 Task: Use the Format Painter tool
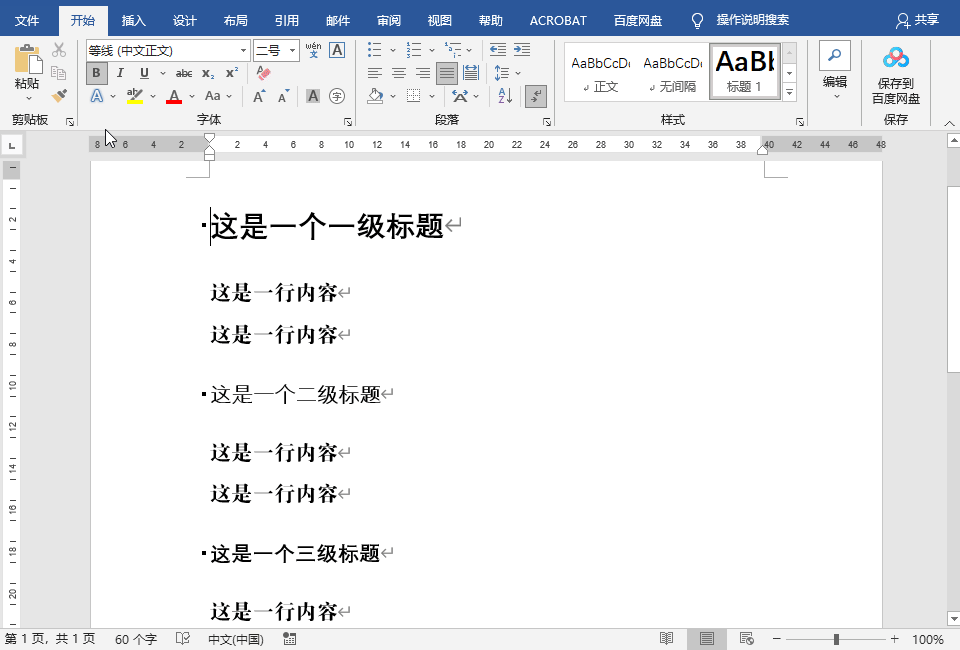click(x=58, y=96)
